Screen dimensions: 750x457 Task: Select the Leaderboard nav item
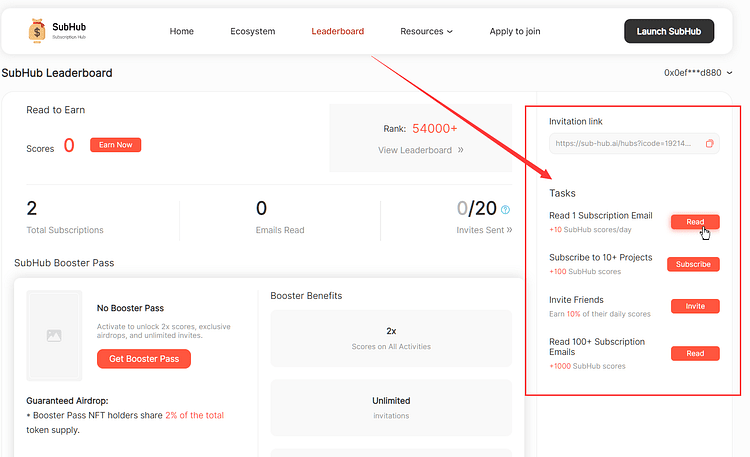[x=338, y=31]
